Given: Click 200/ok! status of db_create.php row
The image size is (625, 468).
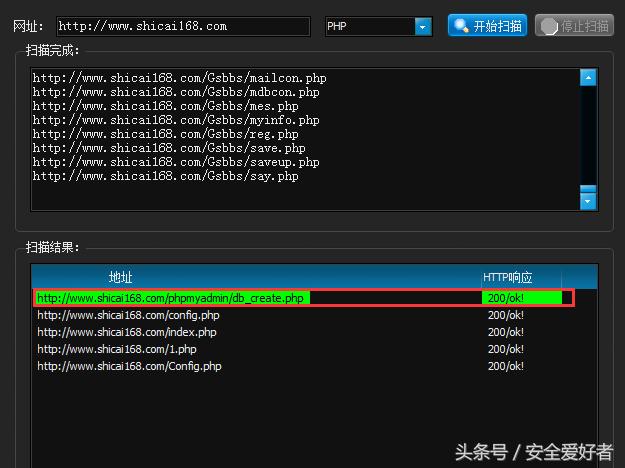Looking at the screenshot, I should point(506,298).
